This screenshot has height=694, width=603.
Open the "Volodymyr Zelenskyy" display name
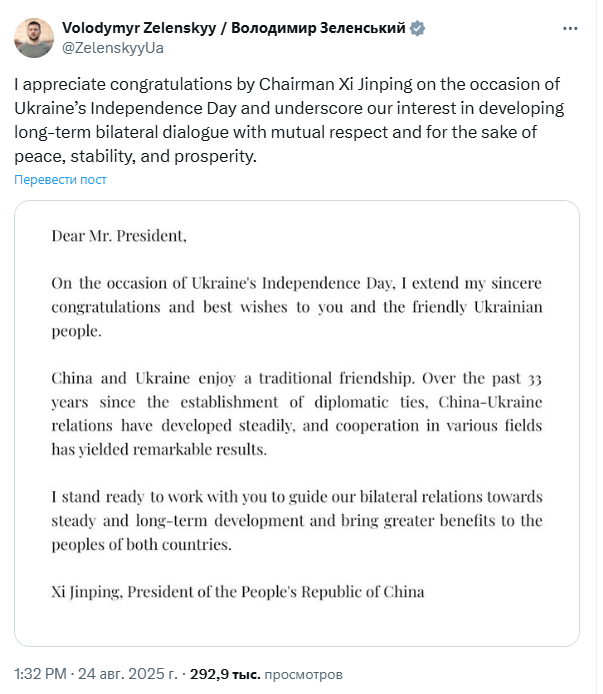140,28
